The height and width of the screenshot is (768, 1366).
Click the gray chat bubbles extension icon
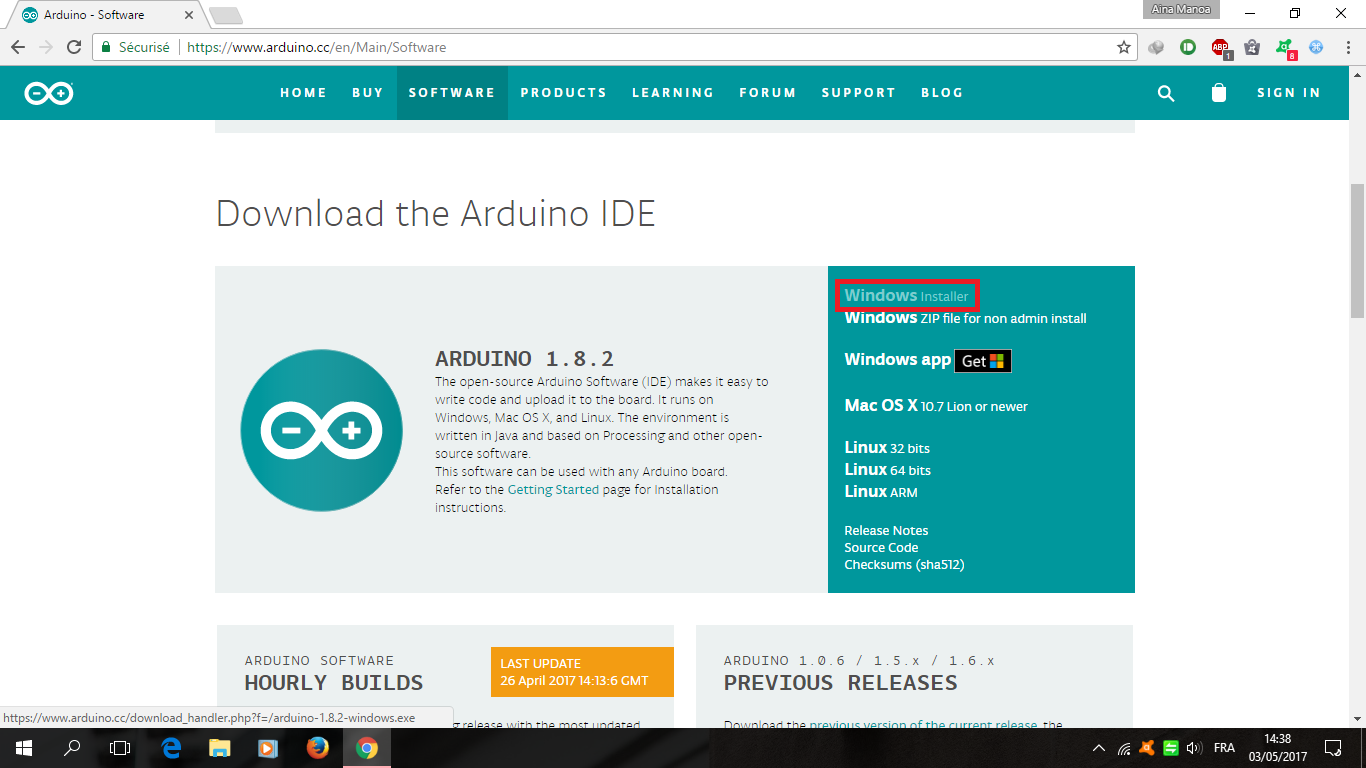coord(1156,47)
